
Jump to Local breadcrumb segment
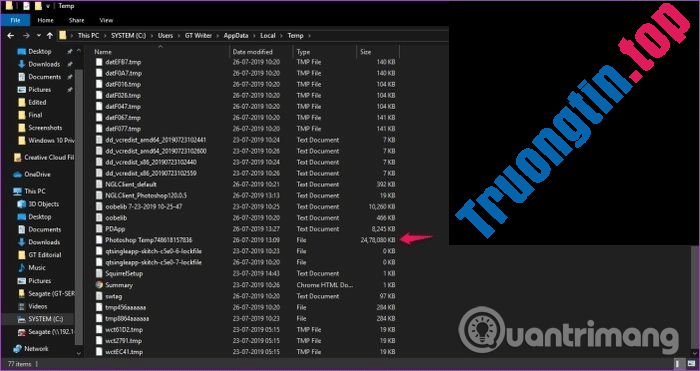click(268, 36)
